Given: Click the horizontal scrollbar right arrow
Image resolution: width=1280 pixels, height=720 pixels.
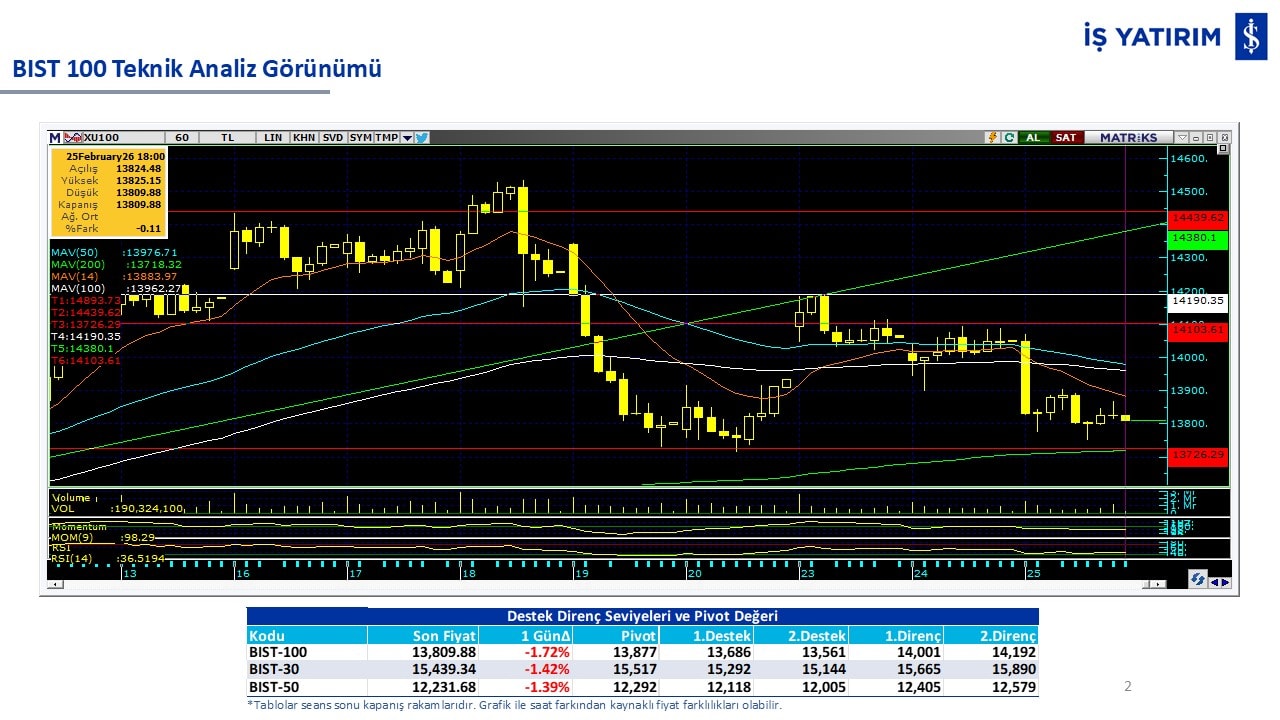Looking at the screenshot, I should 1160,584.
